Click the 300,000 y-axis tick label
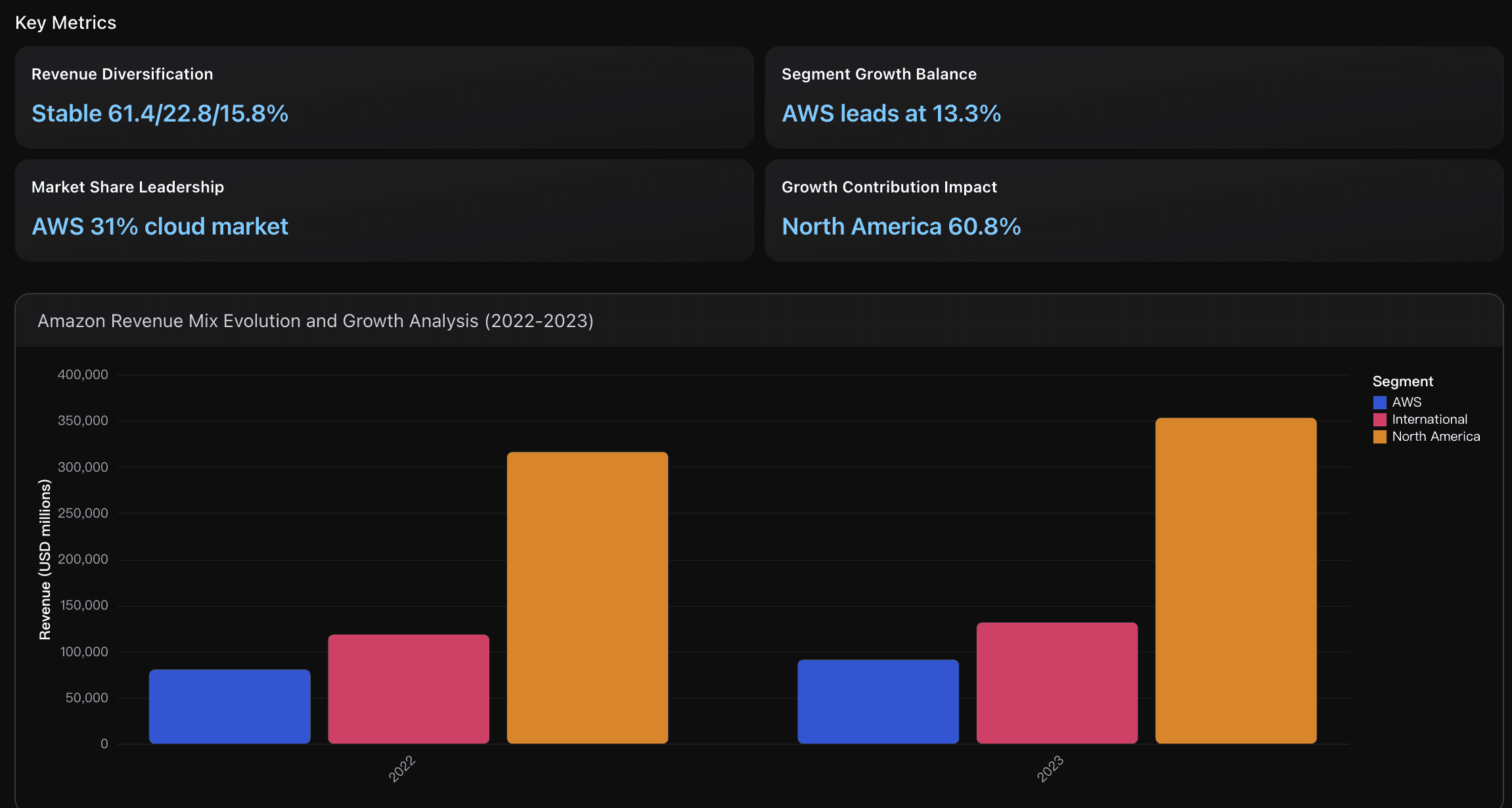Viewport: 1512px width, 808px height. [x=83, y=467]
